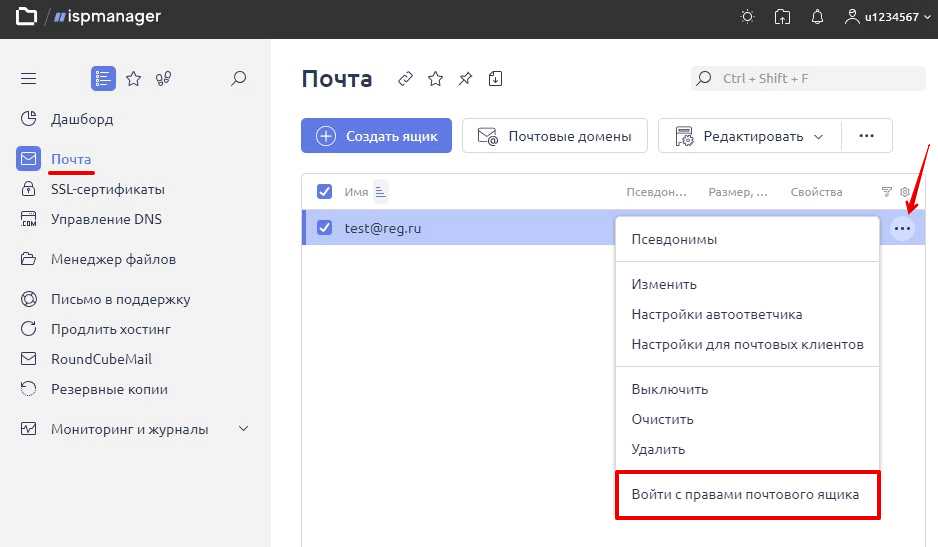Image resolution: width=938 pixels, height=547 pixels.
Task: Open the sidebar search magnifier
Action: pyautogui.click(x=238, y=78)
